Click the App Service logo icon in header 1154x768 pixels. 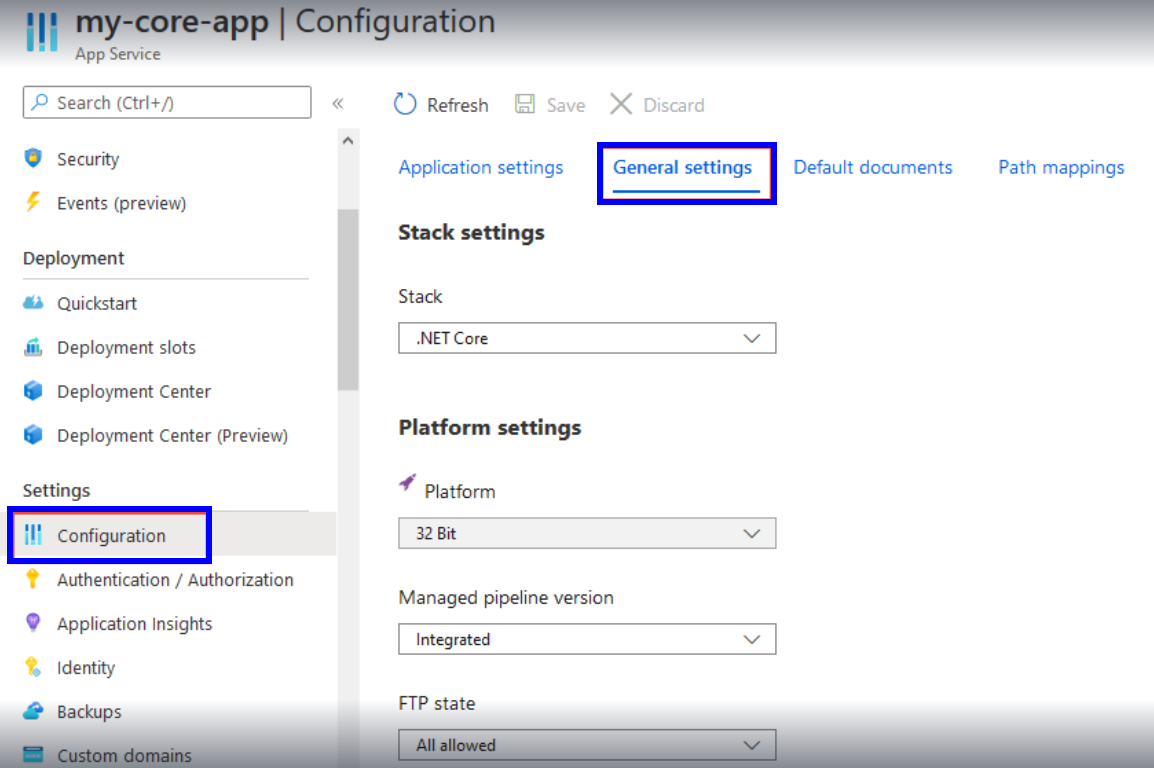42,31
